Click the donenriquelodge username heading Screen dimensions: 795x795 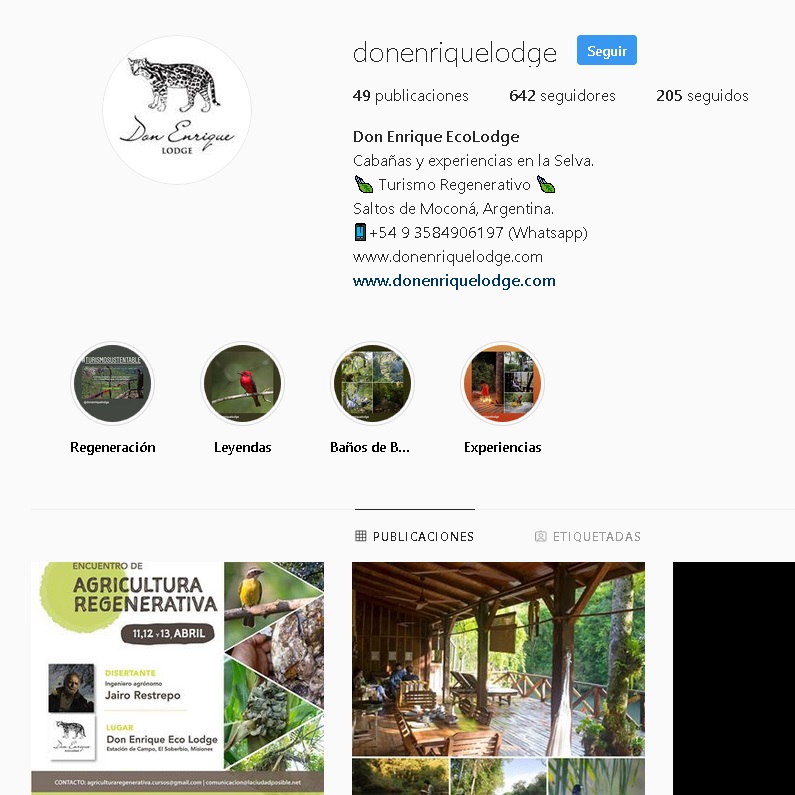(x=455, y=53)
